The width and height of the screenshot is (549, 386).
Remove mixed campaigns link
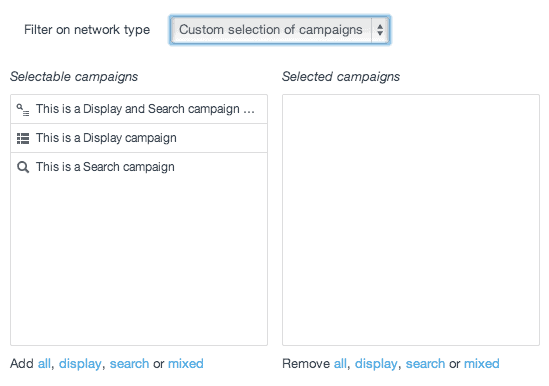[x=482, y=364]
